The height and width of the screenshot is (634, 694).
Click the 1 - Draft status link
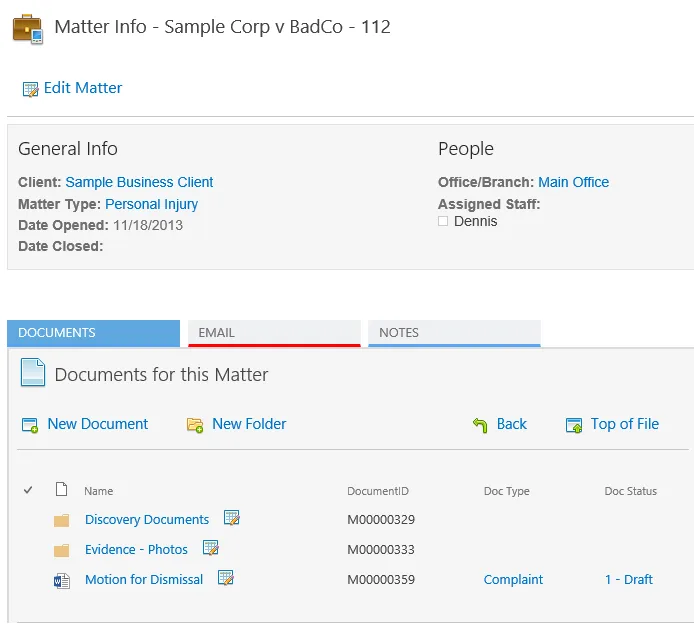628,580
